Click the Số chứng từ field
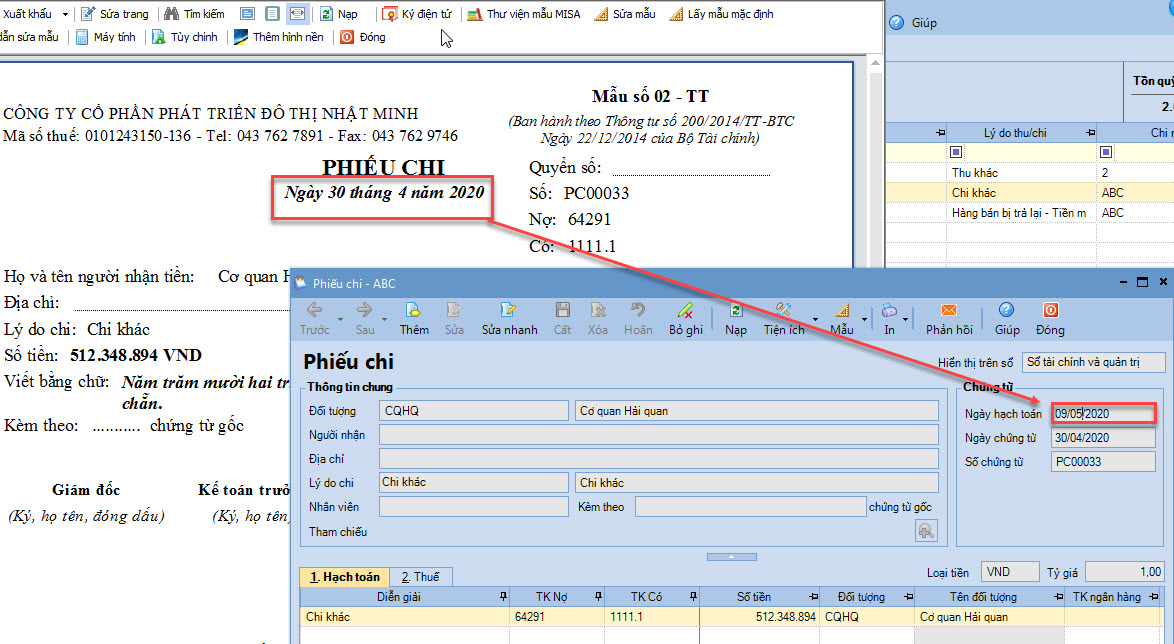 (x=1104, y=461)
